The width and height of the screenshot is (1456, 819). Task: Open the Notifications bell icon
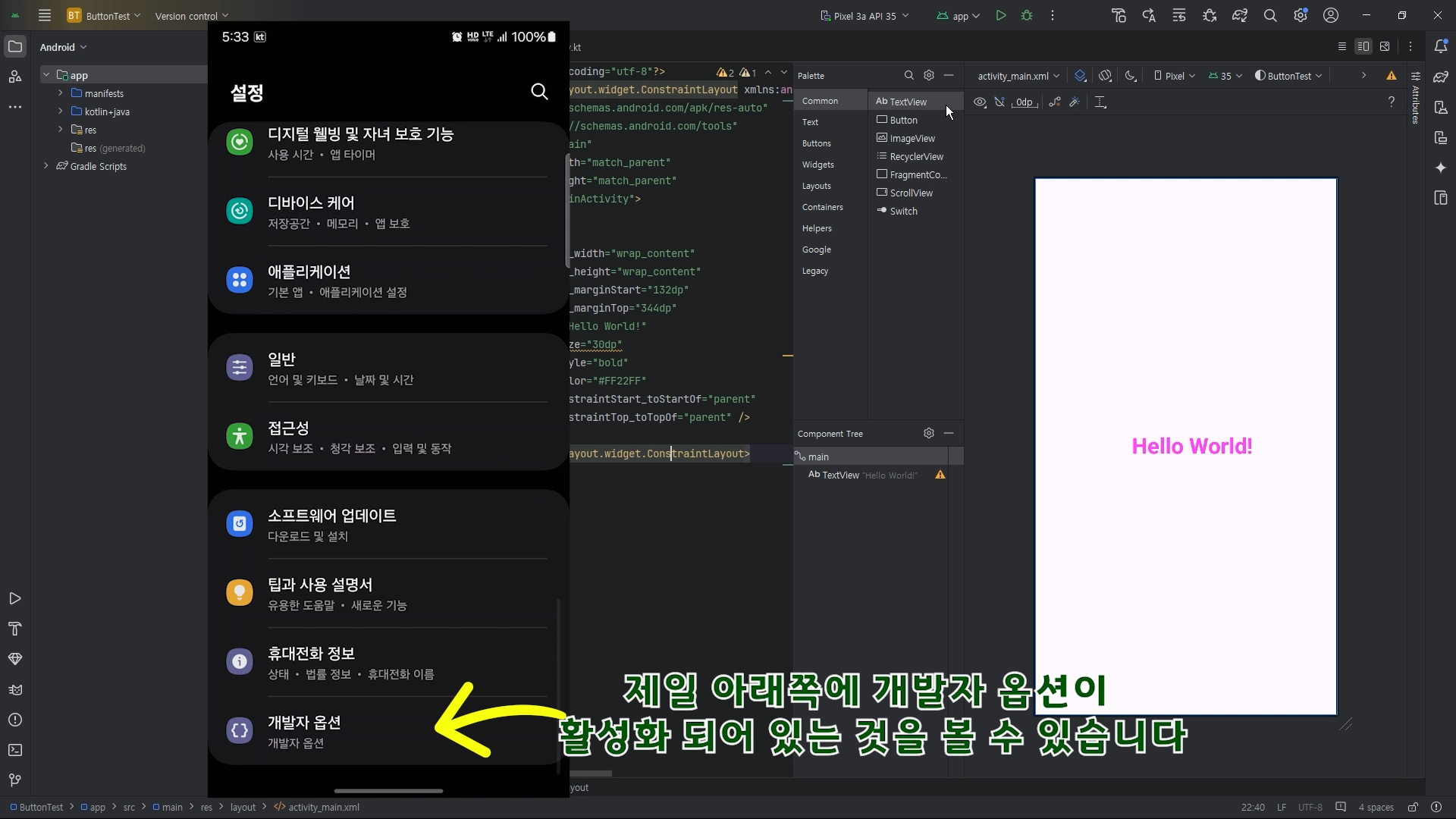point(1441,46)
